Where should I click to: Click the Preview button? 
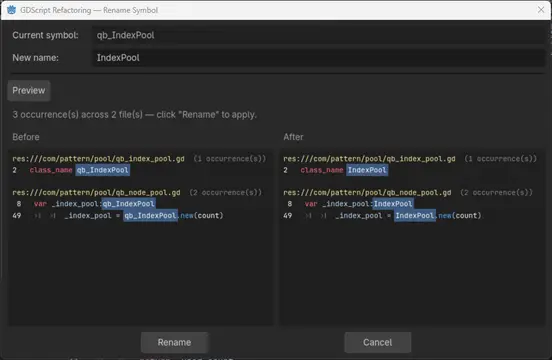click(29, 90)
